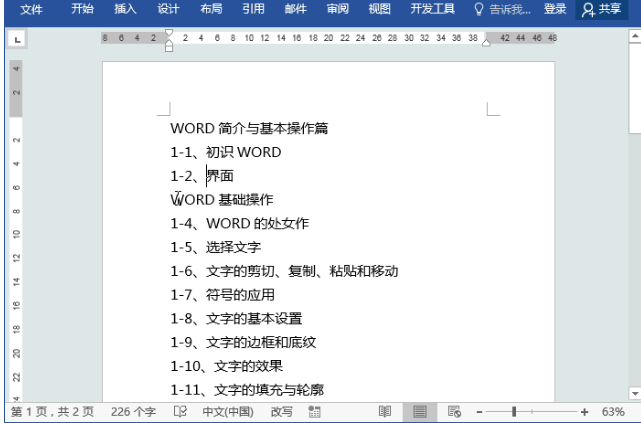
Task: Click the first line indent marker on ruler
Action: [169, 33]
